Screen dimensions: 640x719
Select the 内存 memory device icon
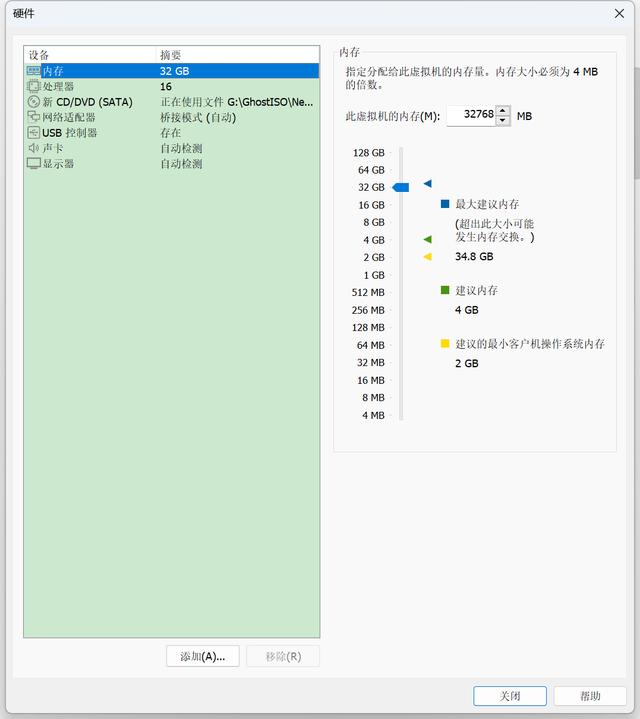point(34,71)
